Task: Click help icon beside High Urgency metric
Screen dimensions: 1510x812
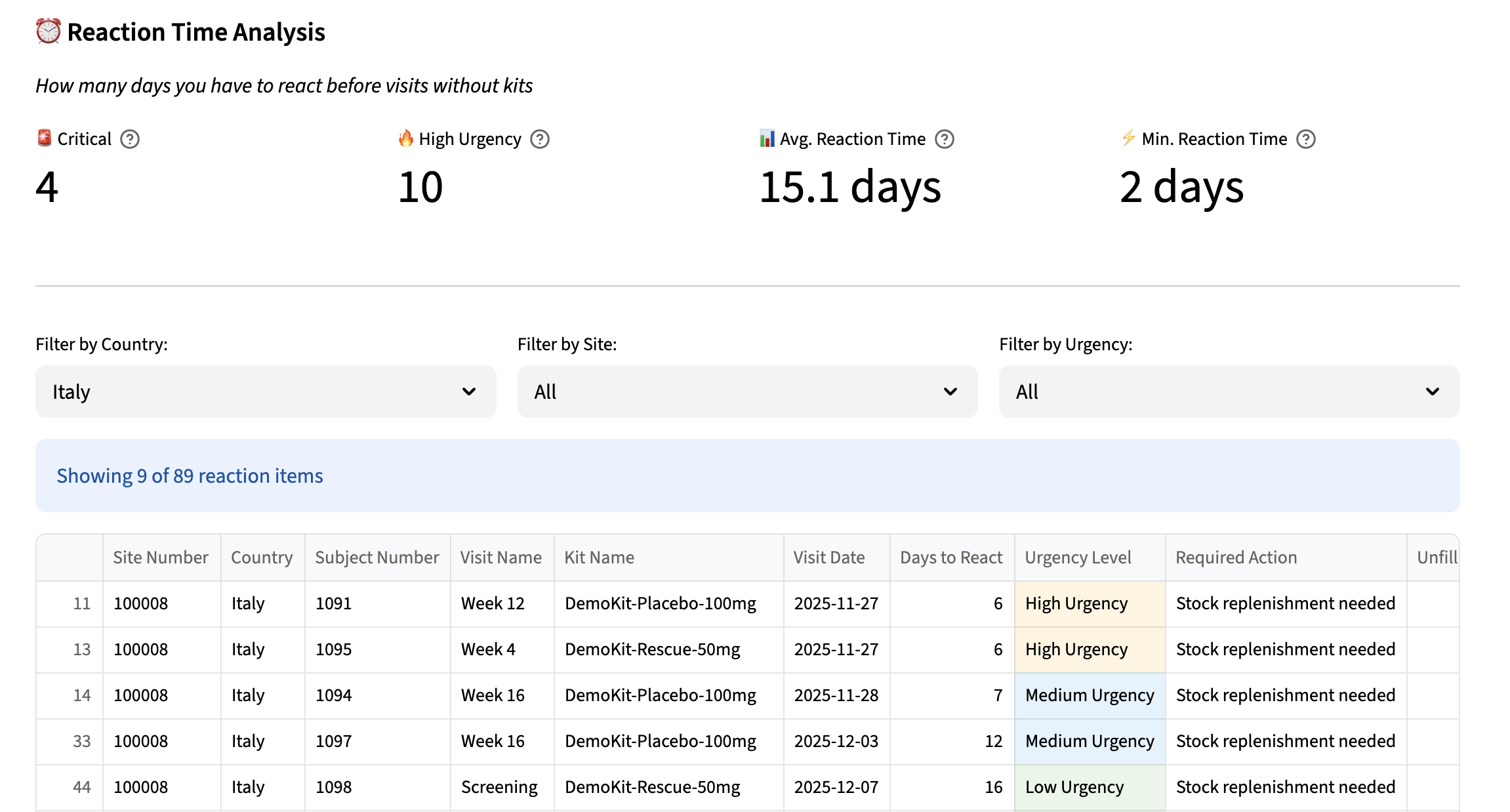Action: pos(540,139)
